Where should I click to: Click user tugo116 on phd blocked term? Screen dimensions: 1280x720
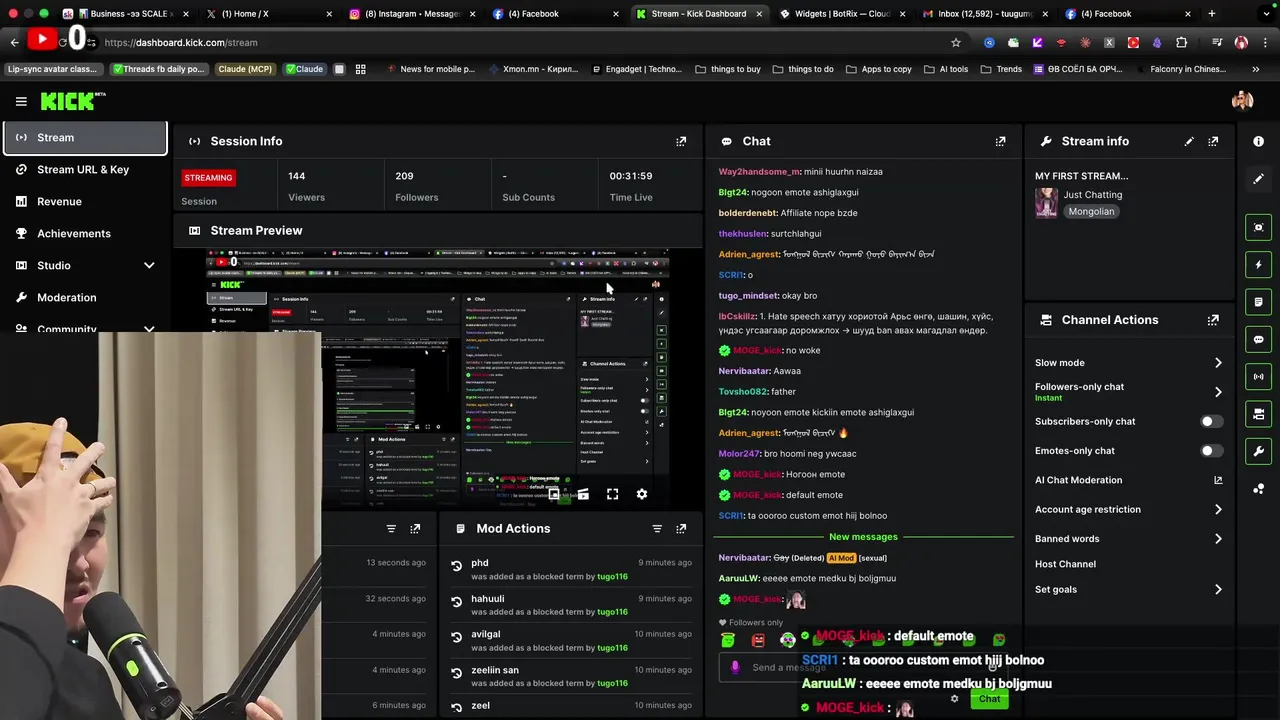tap(613, 577)
